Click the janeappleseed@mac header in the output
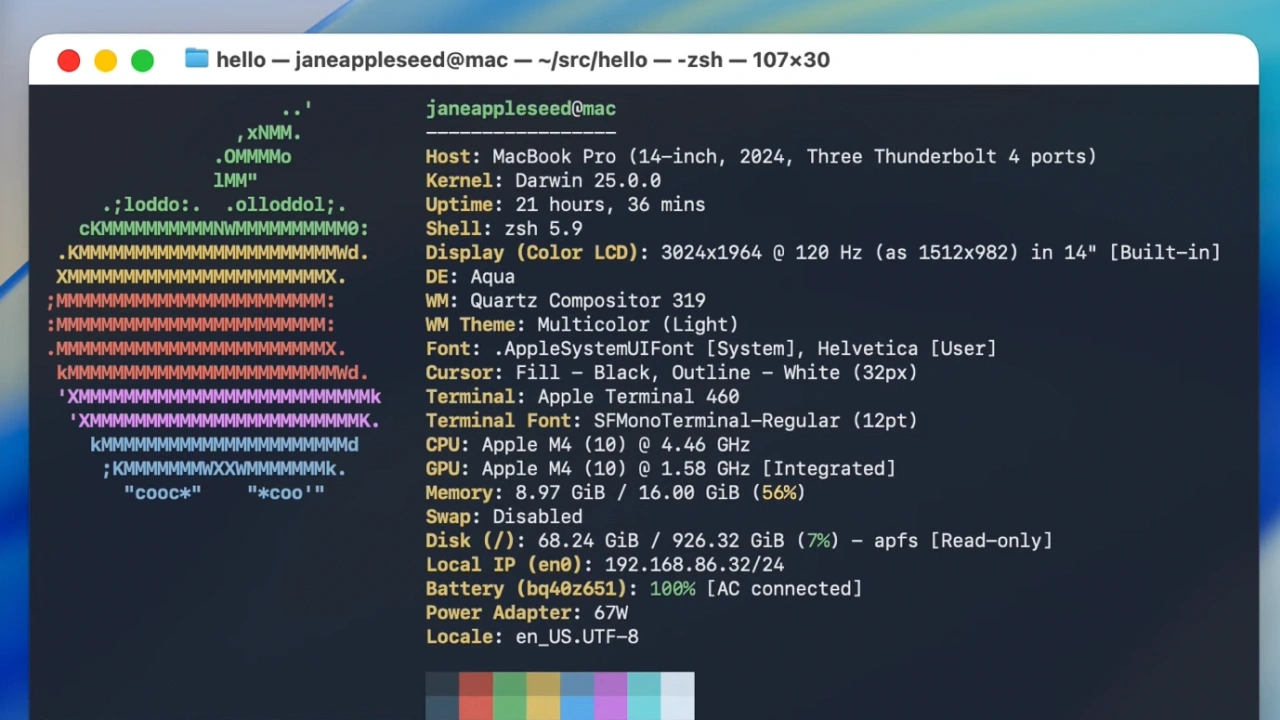 (520, 109)
